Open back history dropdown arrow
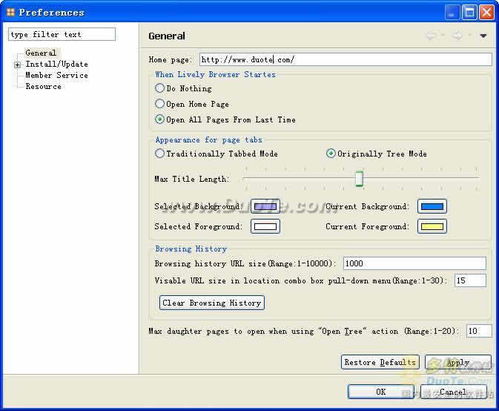Screen dimensions: 499x411 pos(443,35)
